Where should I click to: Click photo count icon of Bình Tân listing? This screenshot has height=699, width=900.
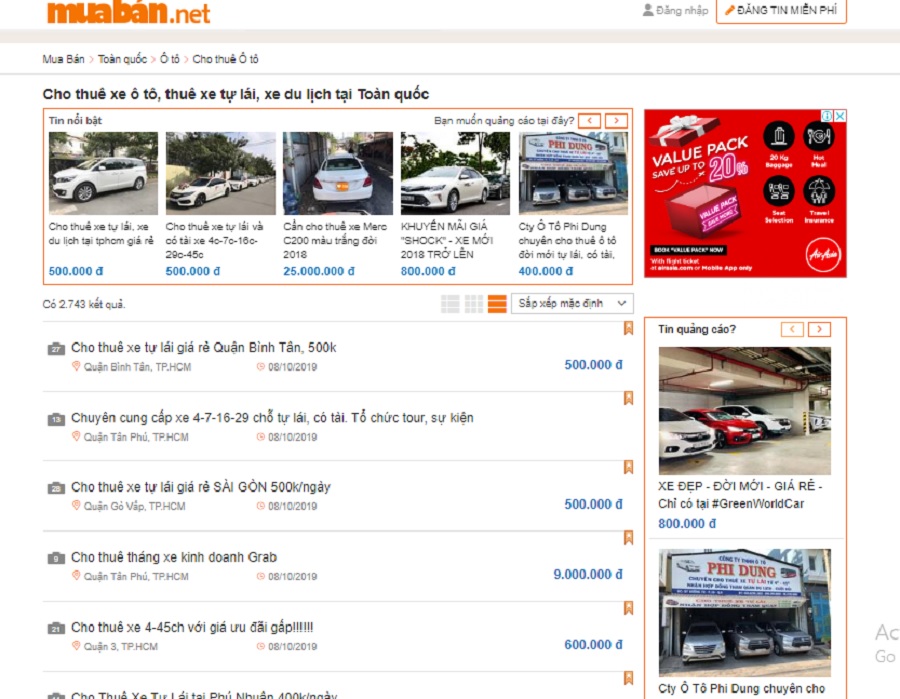56,348
